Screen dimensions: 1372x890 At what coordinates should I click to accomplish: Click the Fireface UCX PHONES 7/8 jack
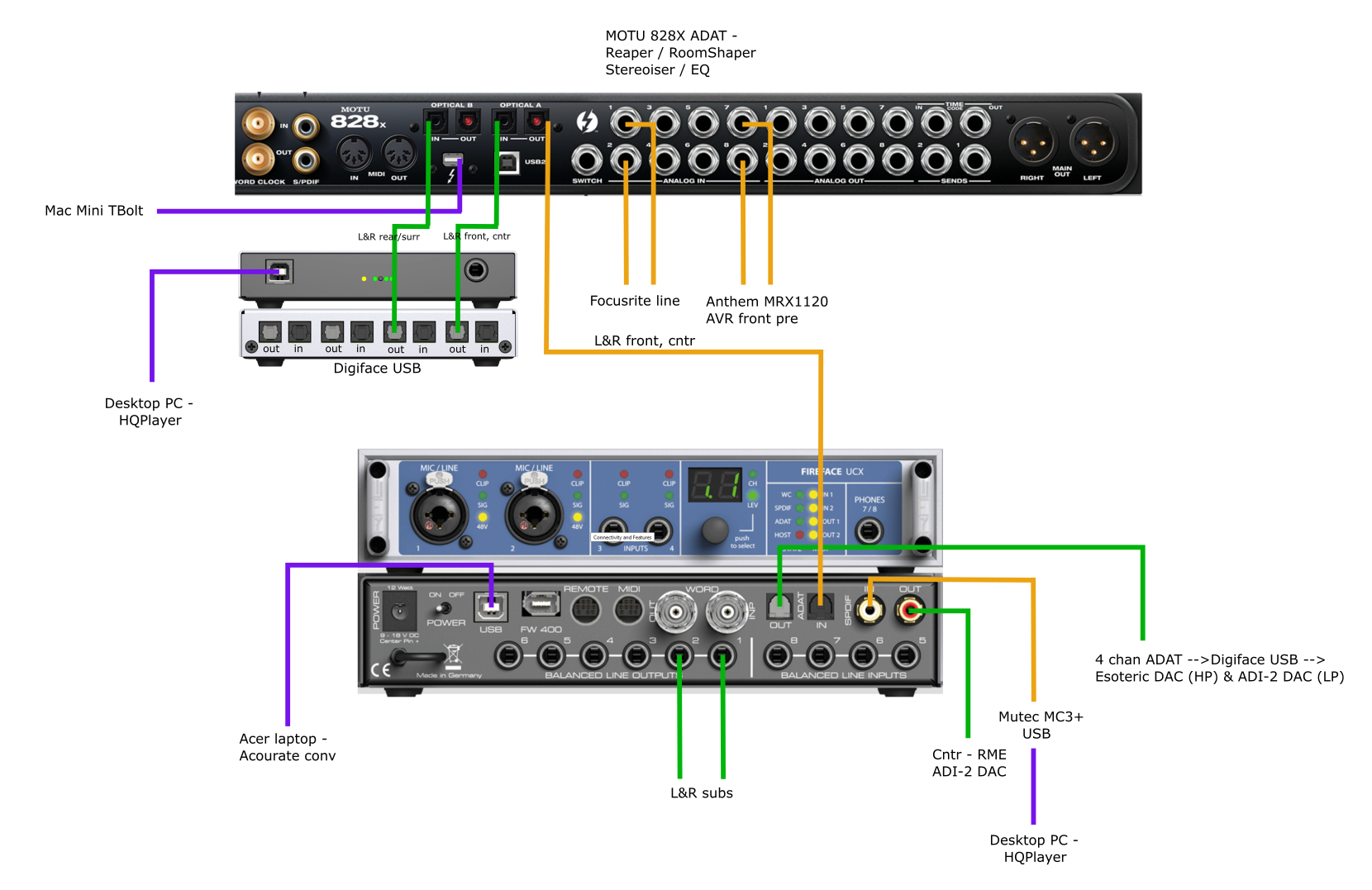coord(869,531)
